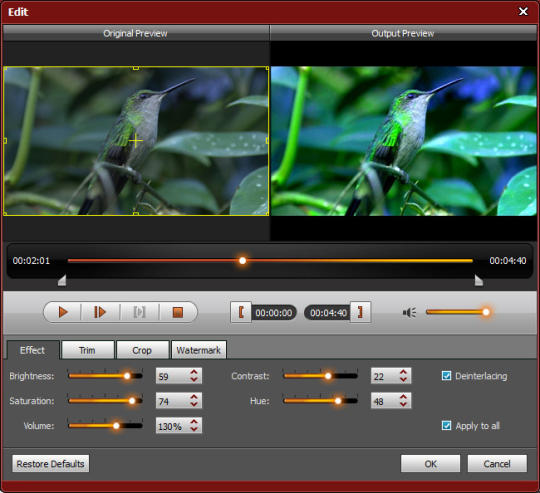
Task: Click the crop center crosshair in Original Preview
Action: 135,140
